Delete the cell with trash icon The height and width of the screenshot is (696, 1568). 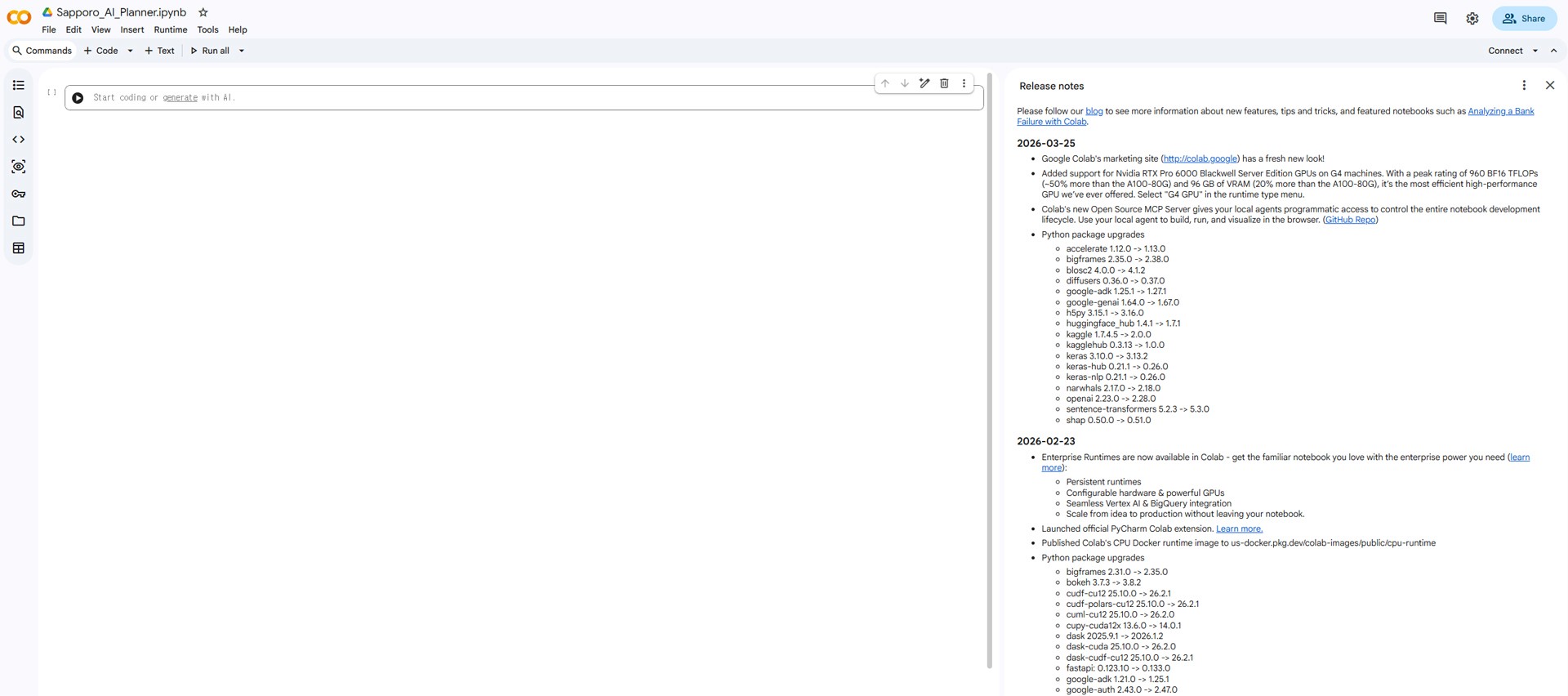click(x=944, y=83)
